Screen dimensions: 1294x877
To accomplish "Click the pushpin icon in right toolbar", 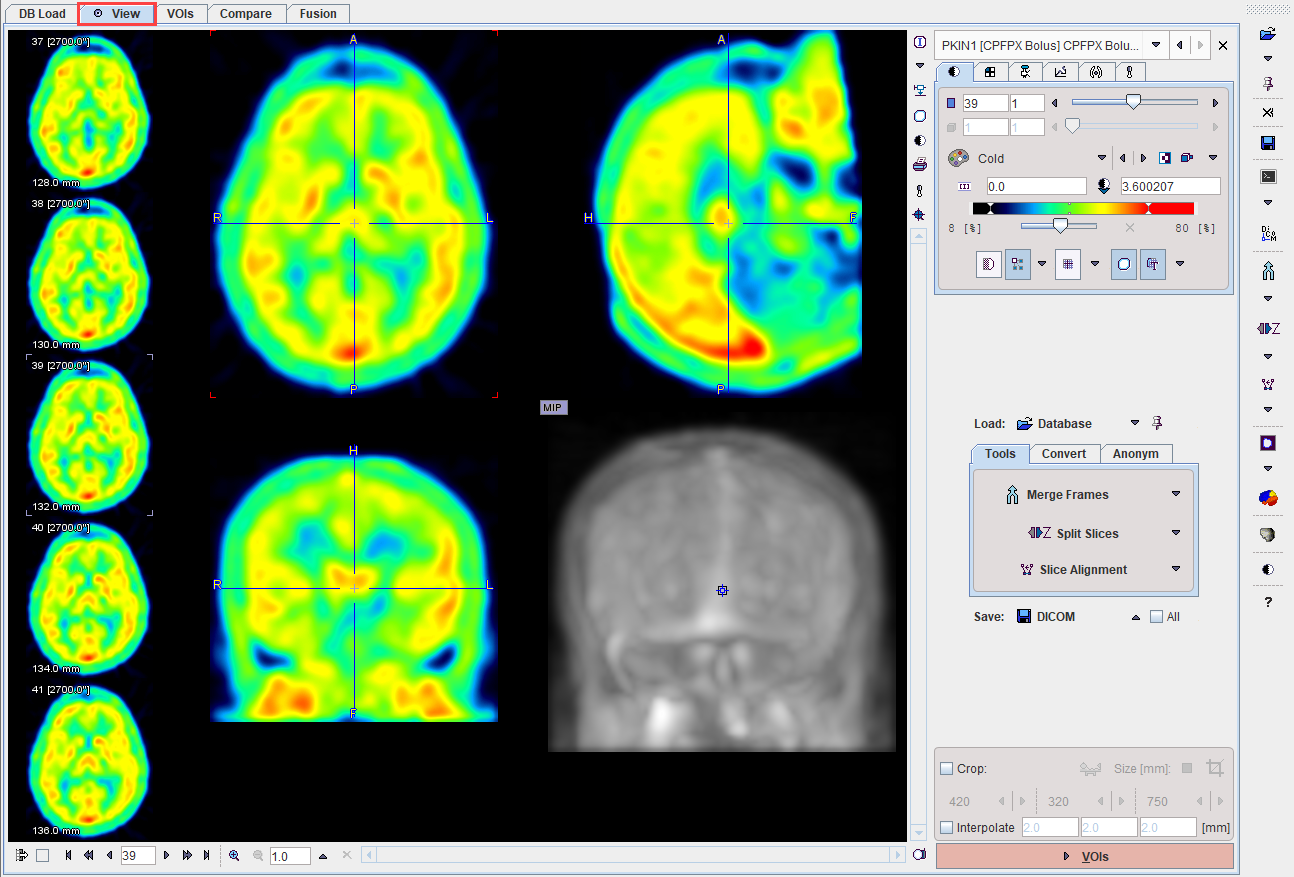I will (x=1268, y=83).
